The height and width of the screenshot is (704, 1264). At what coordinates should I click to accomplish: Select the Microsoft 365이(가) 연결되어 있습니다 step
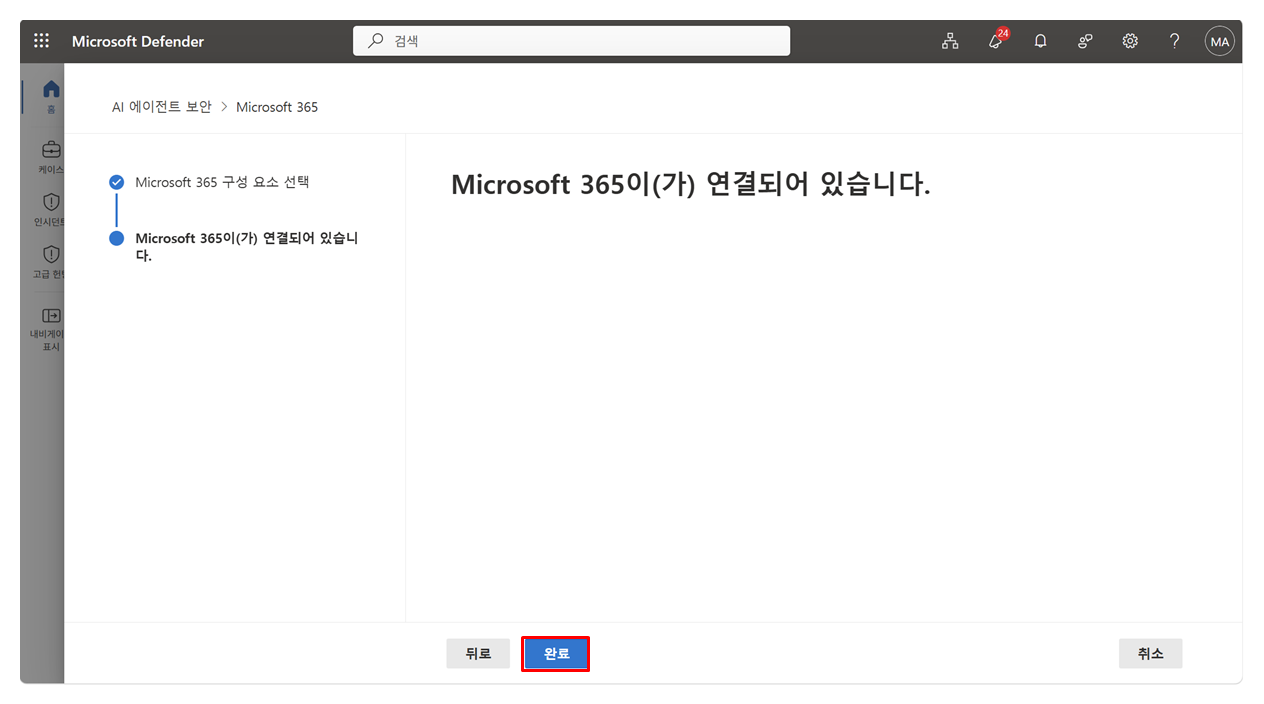click(246, 246)
